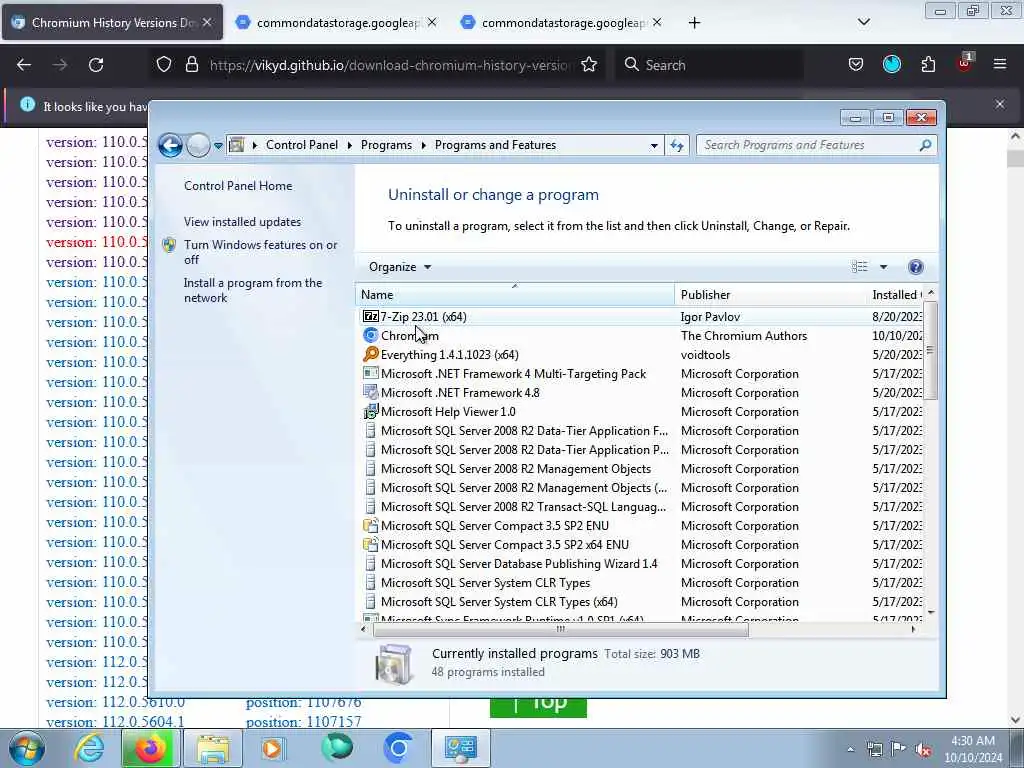
Task: Click the horizontal scrollbar of program list
Action: pyautogui.click(x=560, y=630)
